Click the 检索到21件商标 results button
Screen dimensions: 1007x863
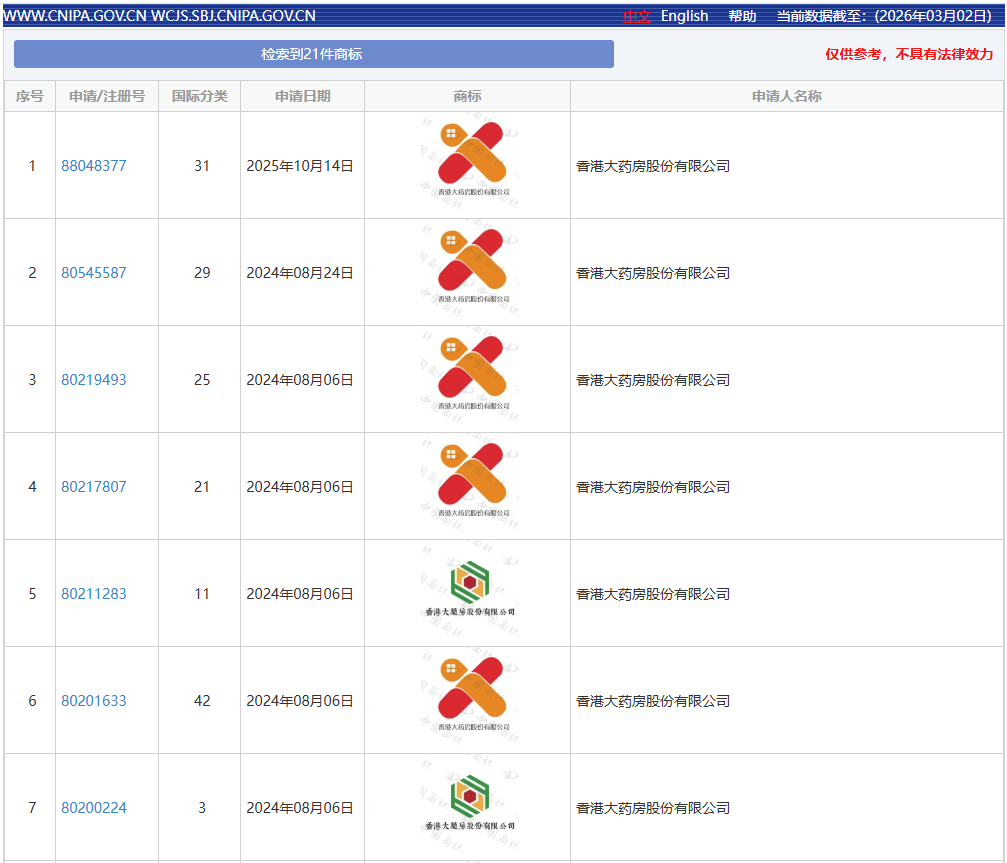313,54
